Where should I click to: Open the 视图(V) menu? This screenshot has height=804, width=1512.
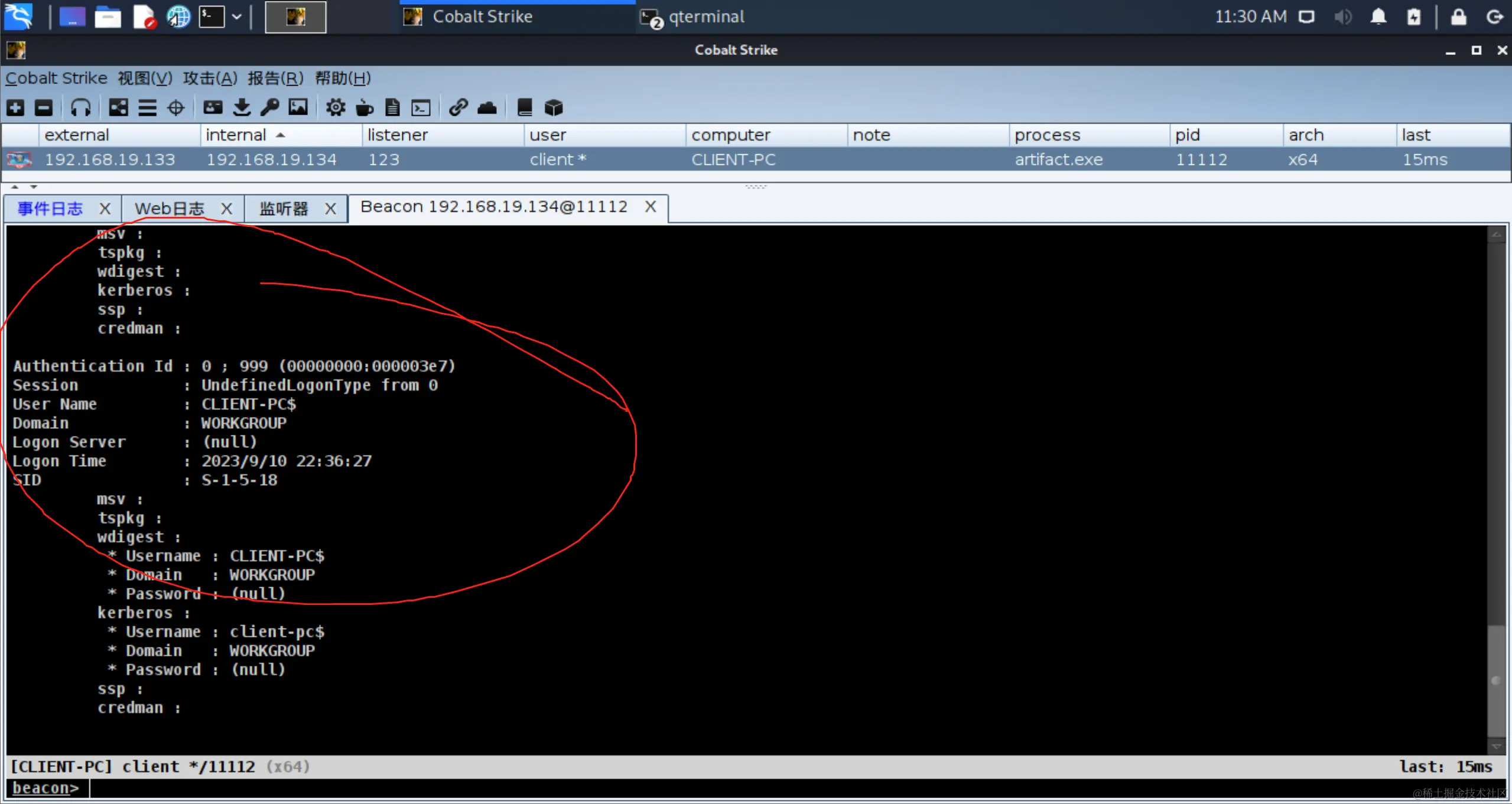[x=145, y=78]
